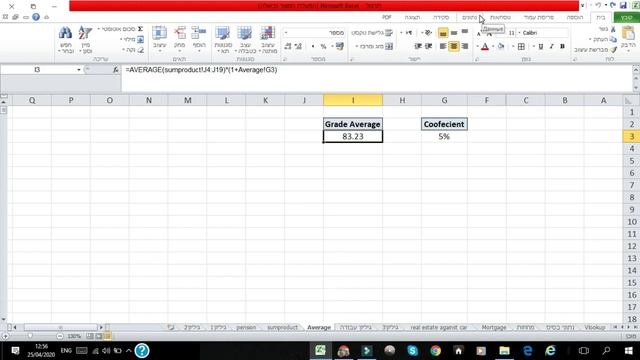Switch to Vlookup sheet tab
Screen dimensions: 640x360
[x=594, y=327]
